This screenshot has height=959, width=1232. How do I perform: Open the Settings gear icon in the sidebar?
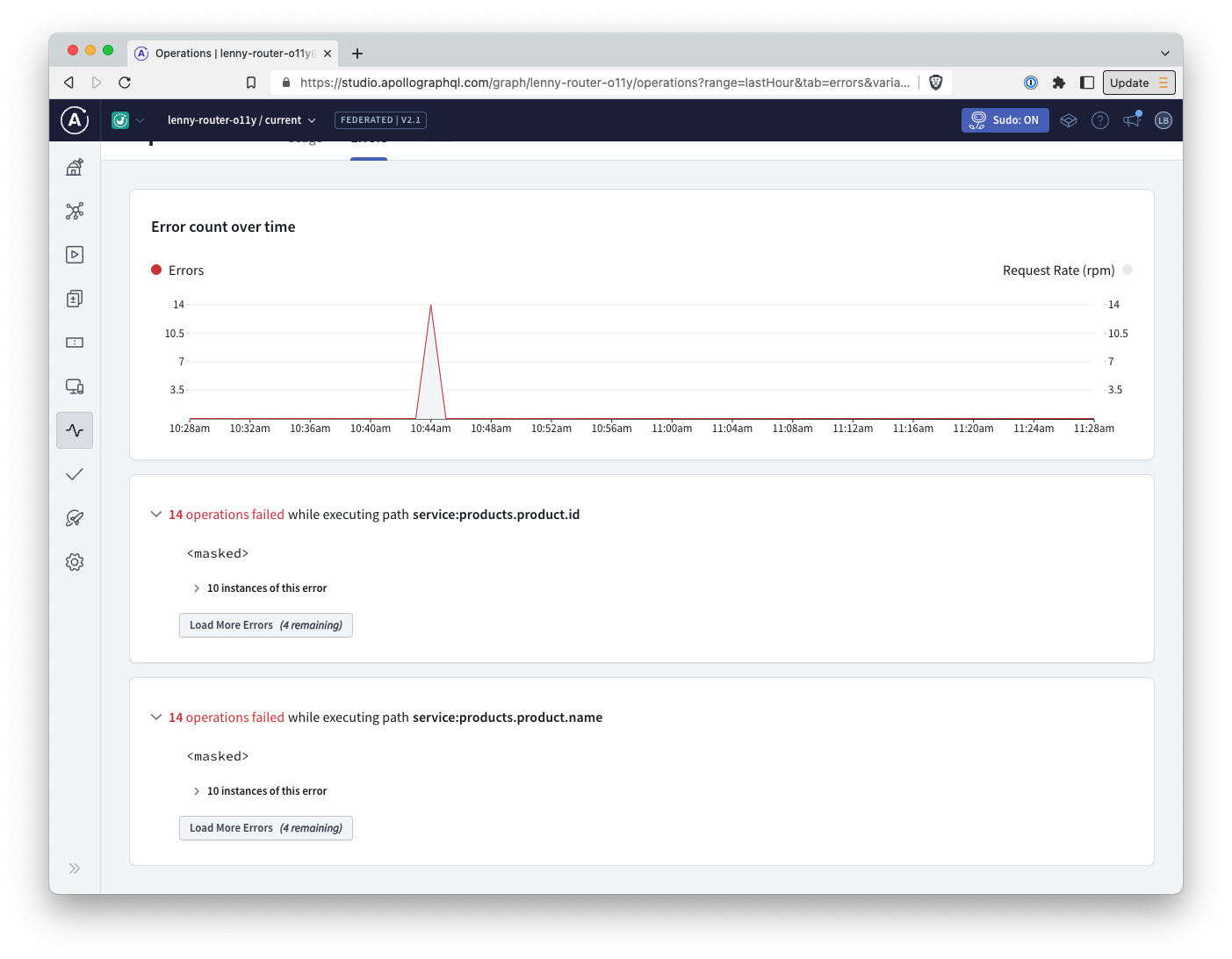[75, 562]
